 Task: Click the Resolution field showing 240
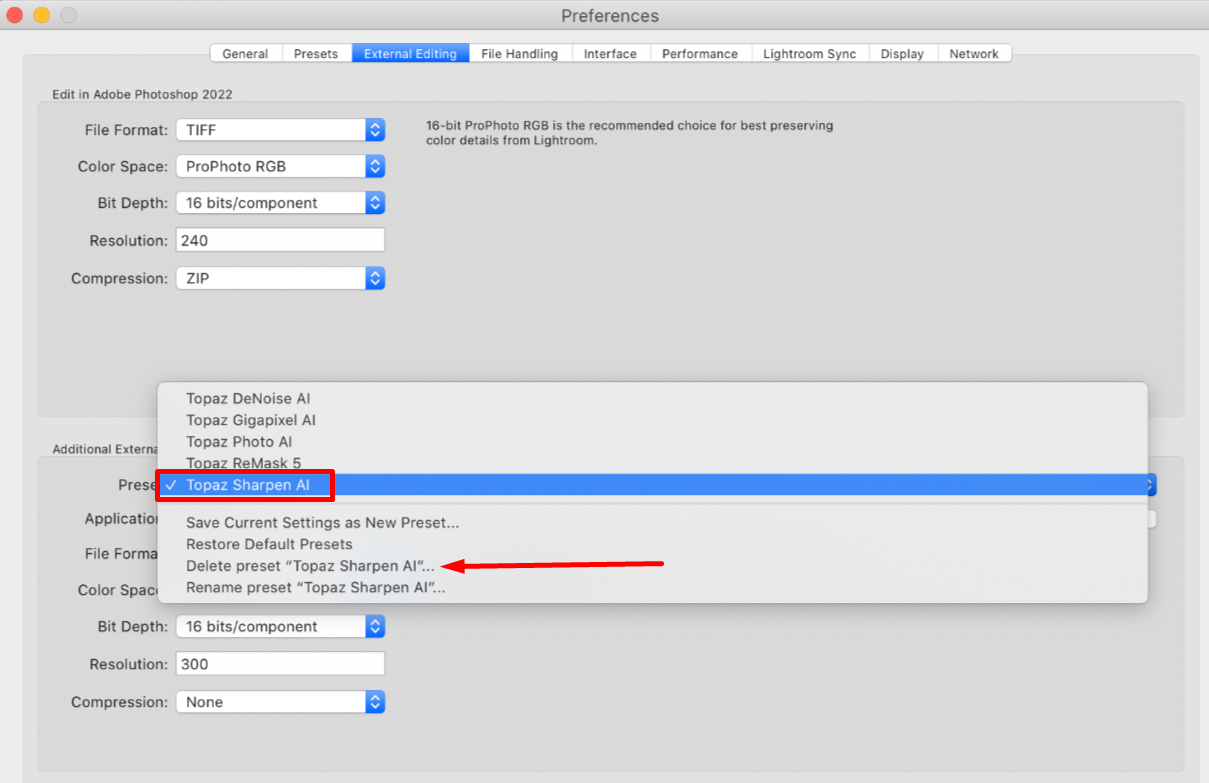(280, 240)
